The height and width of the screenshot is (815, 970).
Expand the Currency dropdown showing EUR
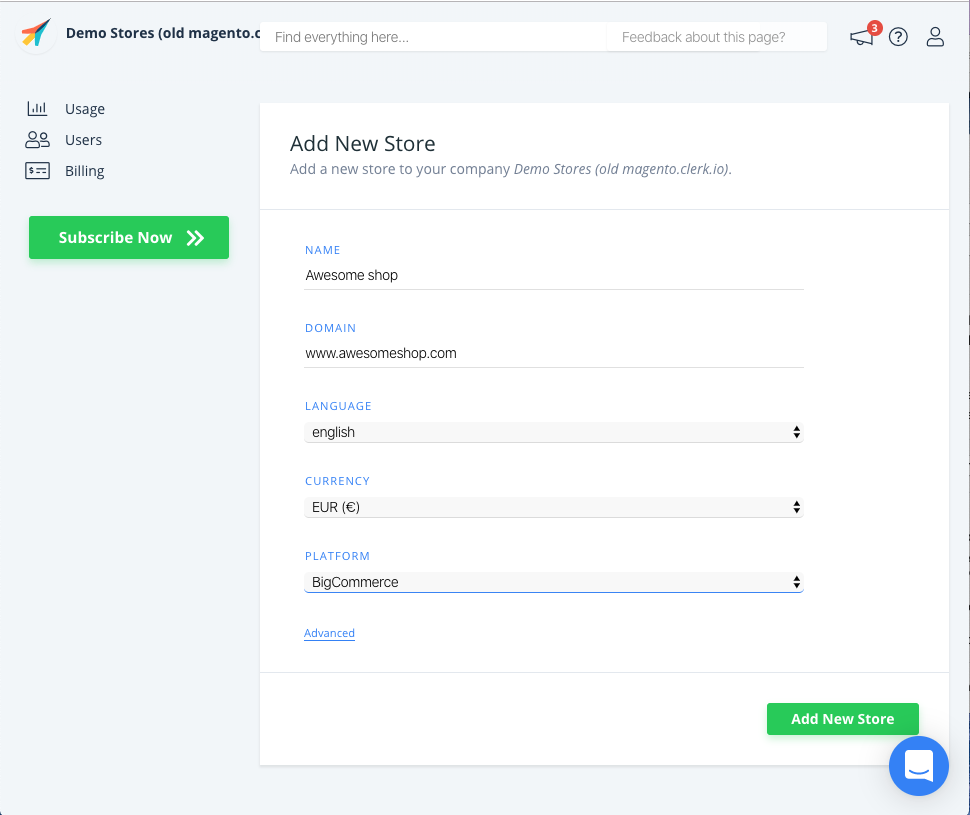[553, 507]
